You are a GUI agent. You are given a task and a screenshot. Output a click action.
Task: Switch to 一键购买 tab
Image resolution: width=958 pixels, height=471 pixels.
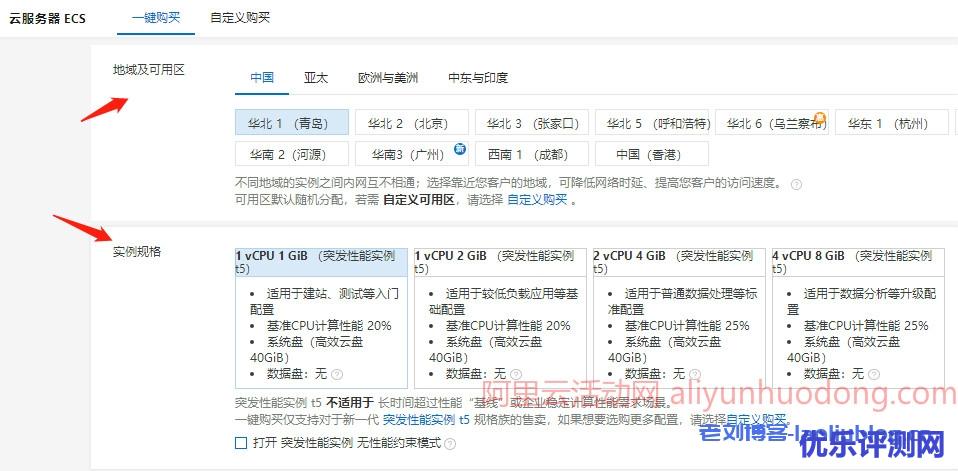click(x=156, y=18)
